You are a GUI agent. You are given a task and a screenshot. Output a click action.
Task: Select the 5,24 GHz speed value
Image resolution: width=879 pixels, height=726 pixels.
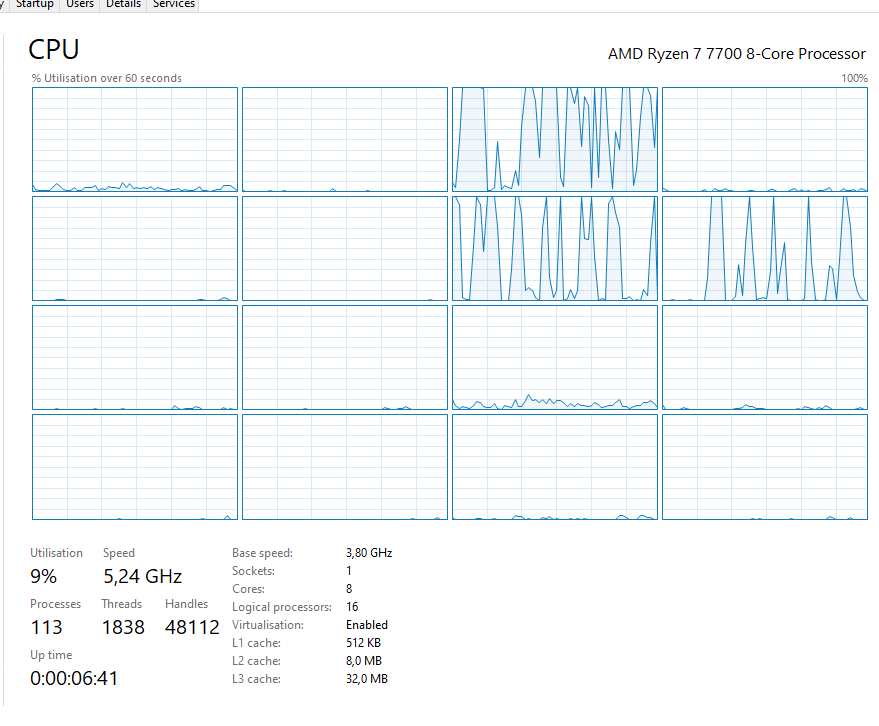142,576
